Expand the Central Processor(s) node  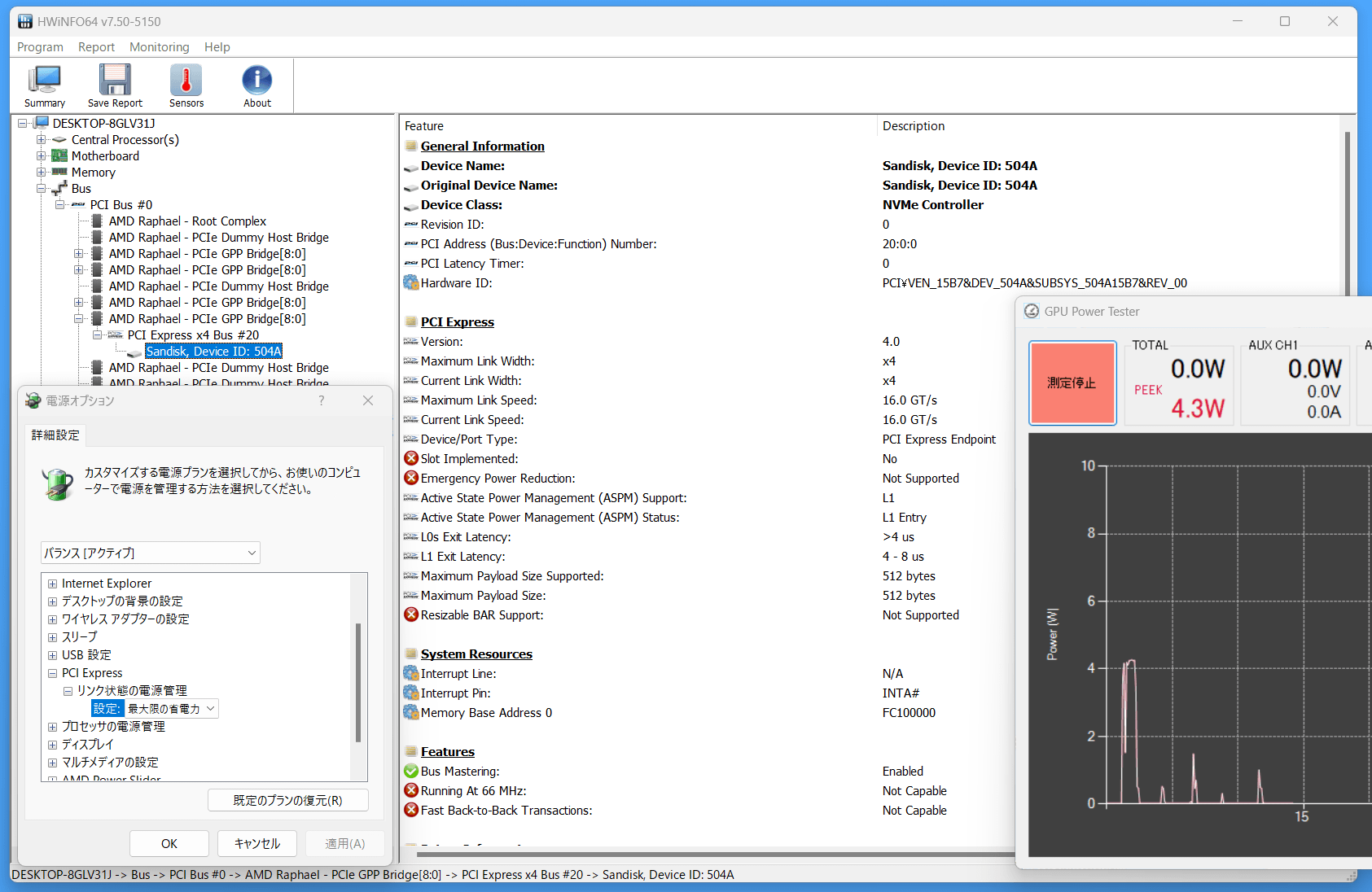41,139
